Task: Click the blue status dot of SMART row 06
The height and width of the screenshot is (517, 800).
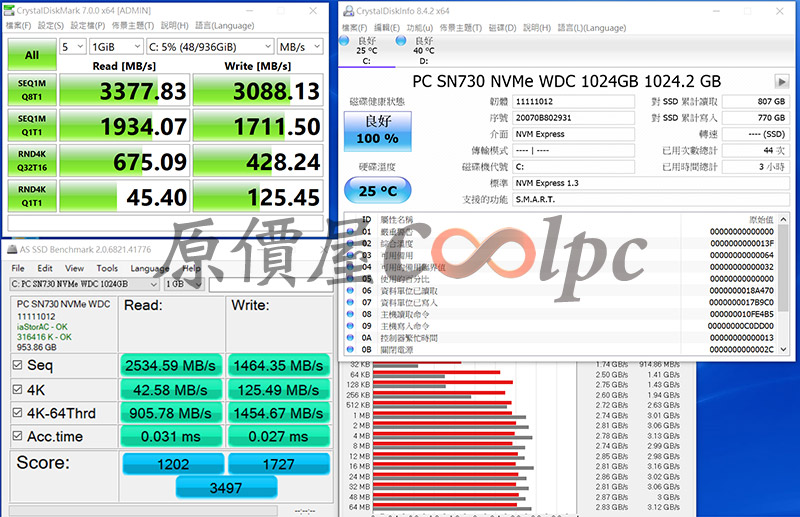Action: pyautogui.click(x=351, y=290)
